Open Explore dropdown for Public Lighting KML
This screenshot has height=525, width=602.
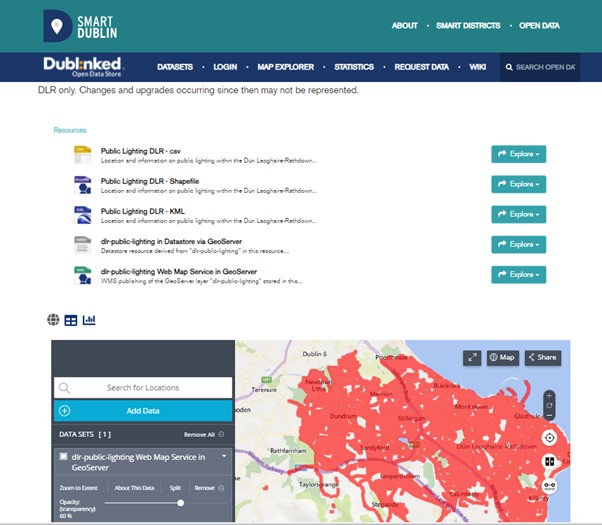pyautogui.click(x=518, y=214)
